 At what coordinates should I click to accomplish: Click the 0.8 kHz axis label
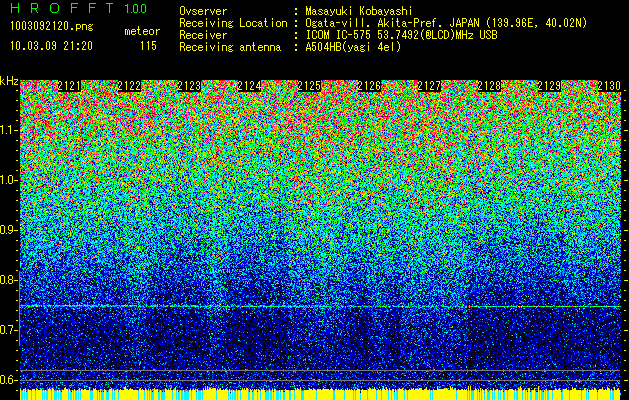click(9, 280)
